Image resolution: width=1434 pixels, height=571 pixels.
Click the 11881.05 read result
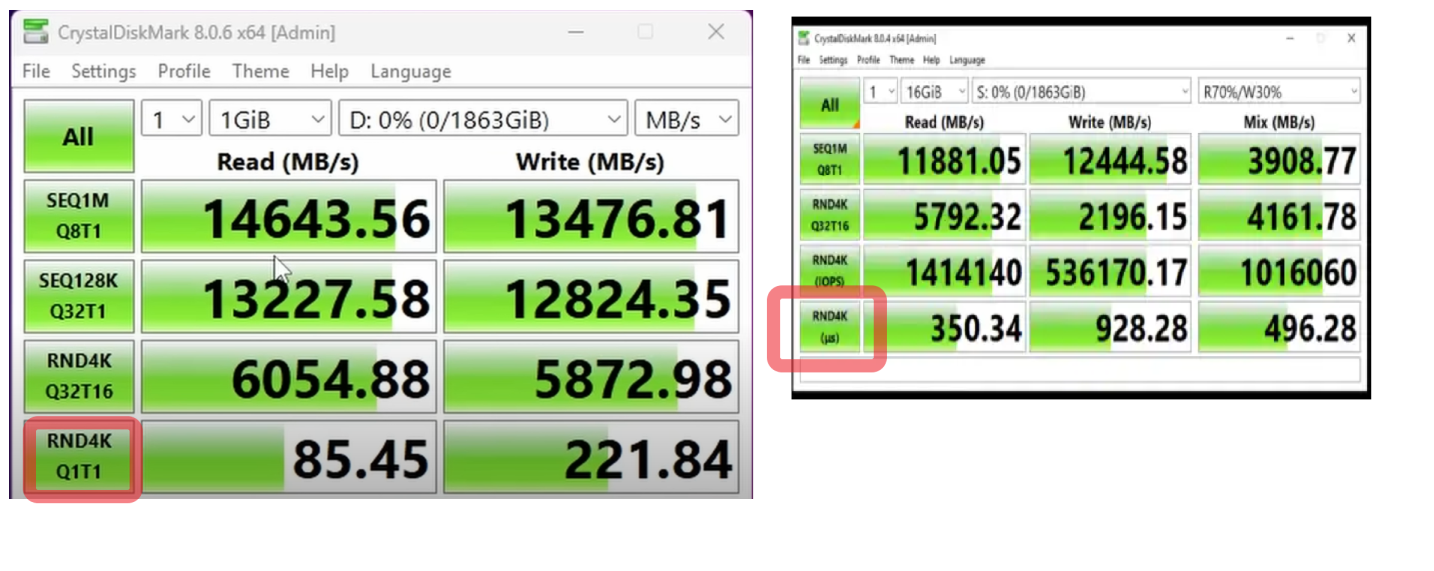pyautogui.click(x=944, y=159)
